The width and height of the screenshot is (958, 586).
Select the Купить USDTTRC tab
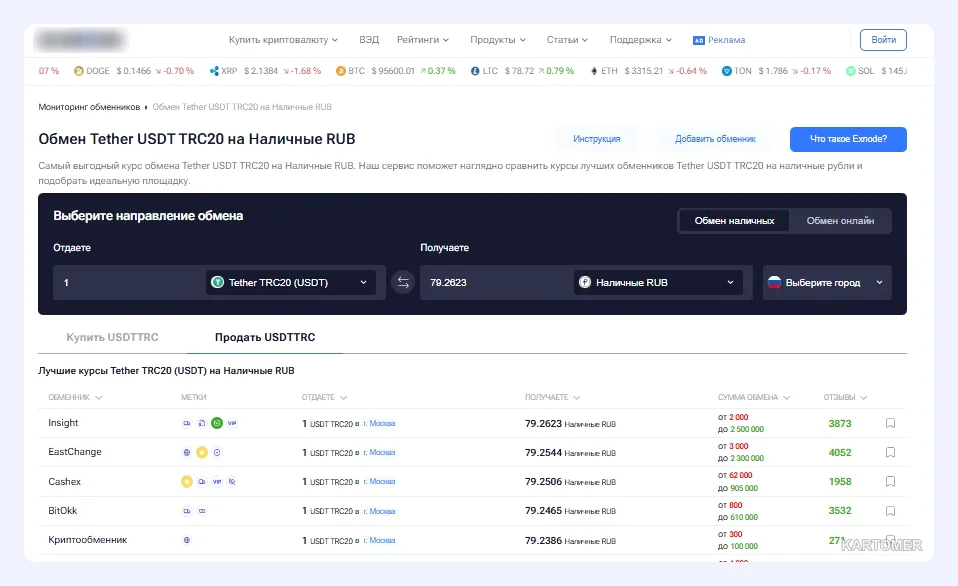tap(112, 337)
